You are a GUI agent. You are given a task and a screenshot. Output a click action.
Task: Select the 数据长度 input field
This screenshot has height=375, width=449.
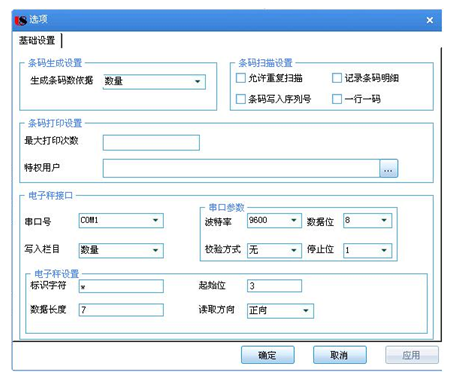(x=121, y=310)
